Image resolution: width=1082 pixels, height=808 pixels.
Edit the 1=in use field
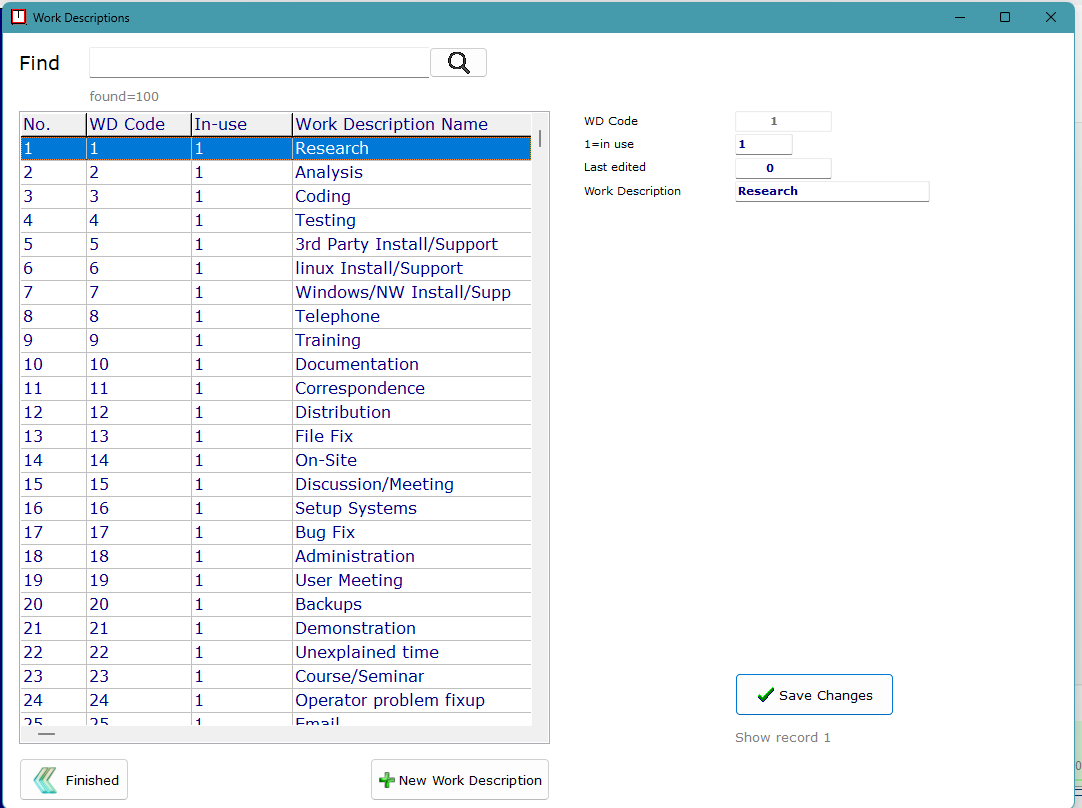[x=764, y=144]
